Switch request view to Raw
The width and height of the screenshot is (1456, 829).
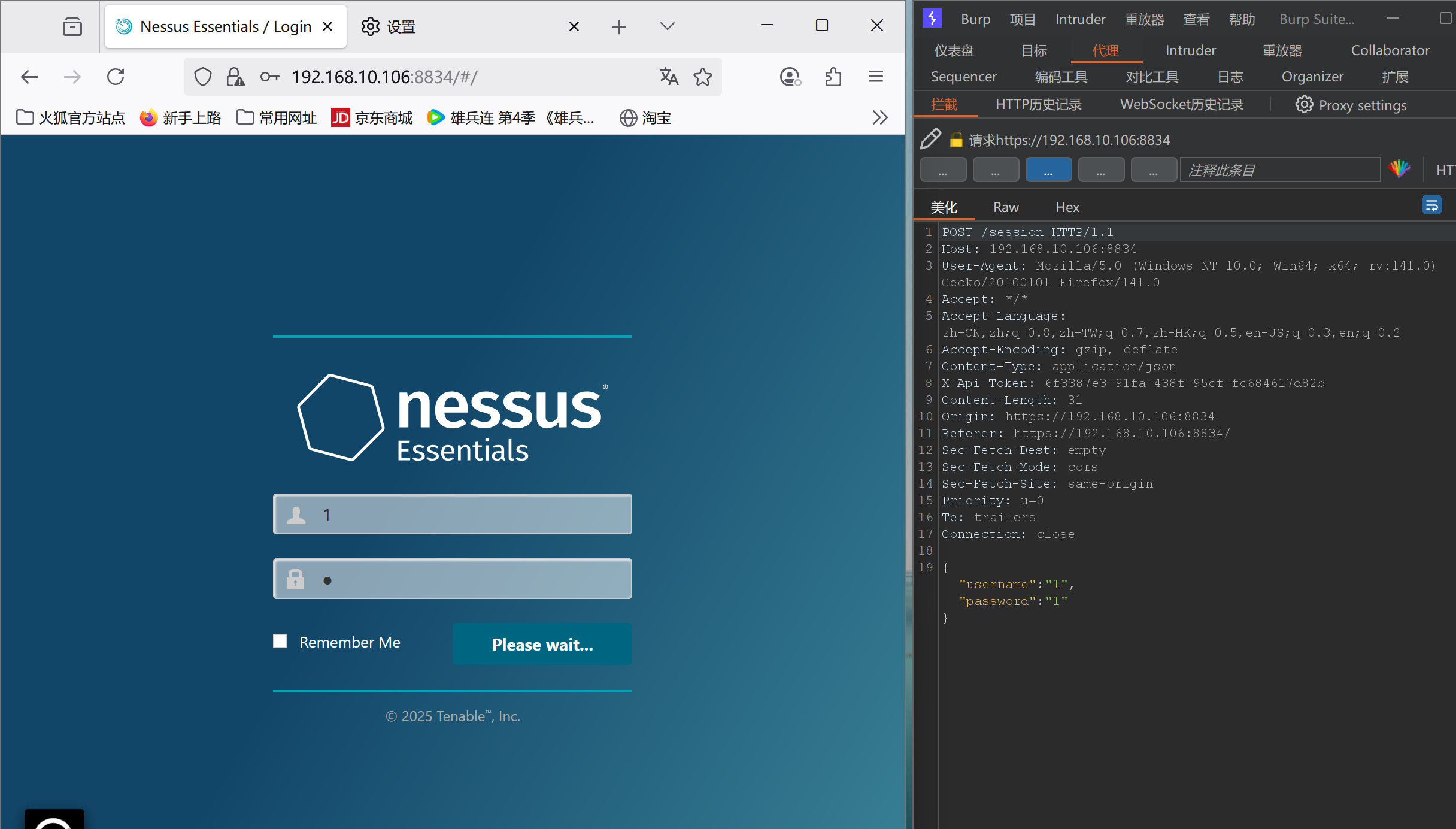click(x=1006, y=207)
